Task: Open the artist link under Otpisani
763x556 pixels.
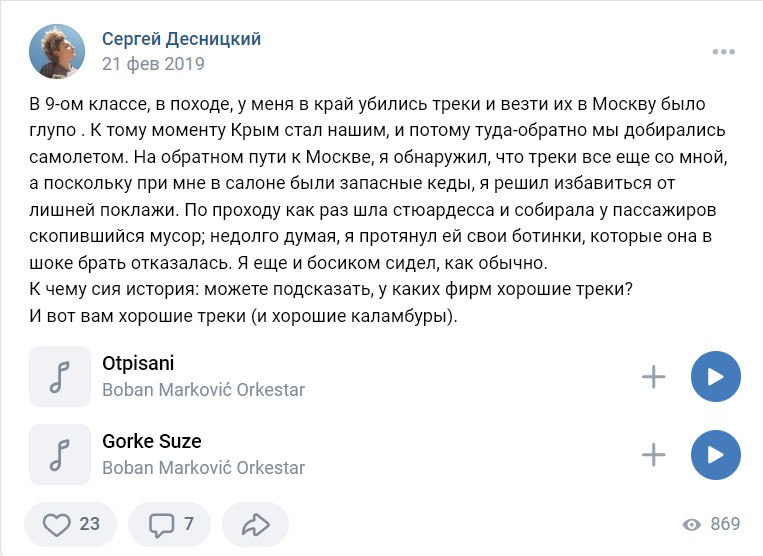Action: tap(203, 390)
